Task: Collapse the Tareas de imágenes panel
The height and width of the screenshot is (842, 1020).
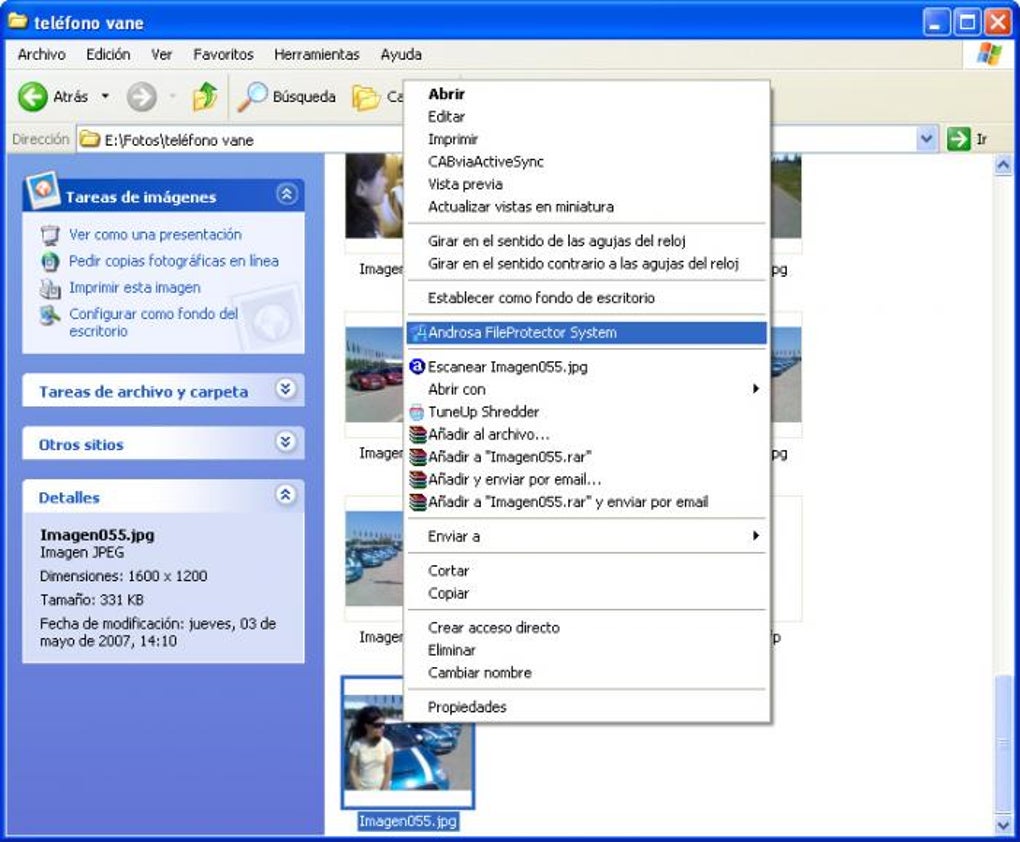Action: tap(287, 194)
